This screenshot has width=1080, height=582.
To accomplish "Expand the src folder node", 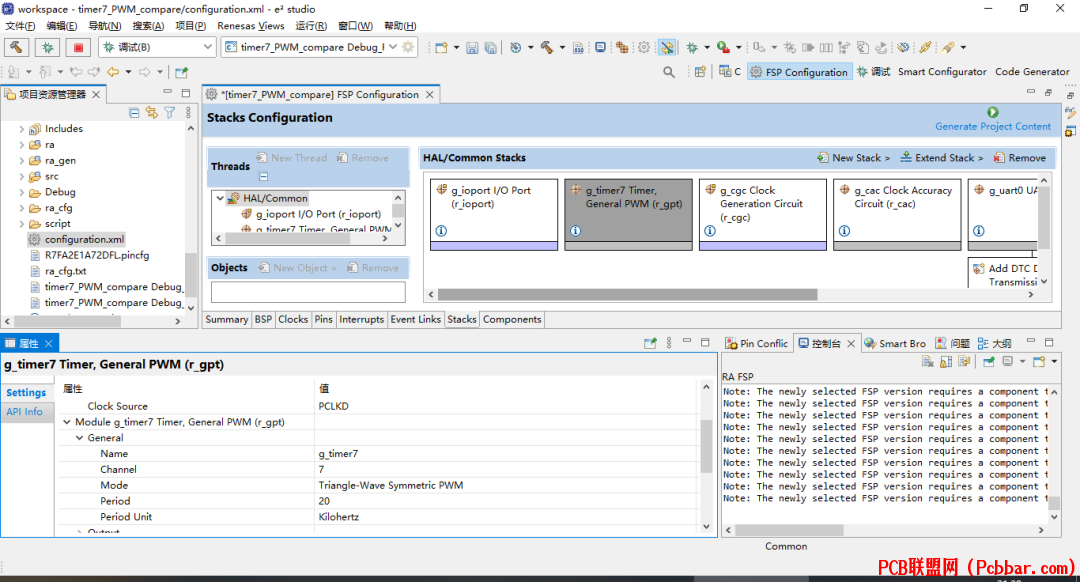I will point(21,176).
